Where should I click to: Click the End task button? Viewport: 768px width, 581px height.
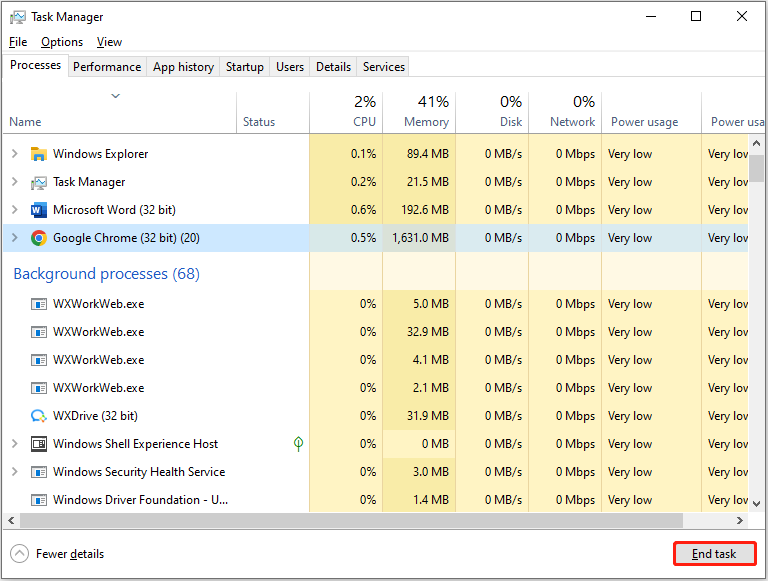click(x=714, y=554)
